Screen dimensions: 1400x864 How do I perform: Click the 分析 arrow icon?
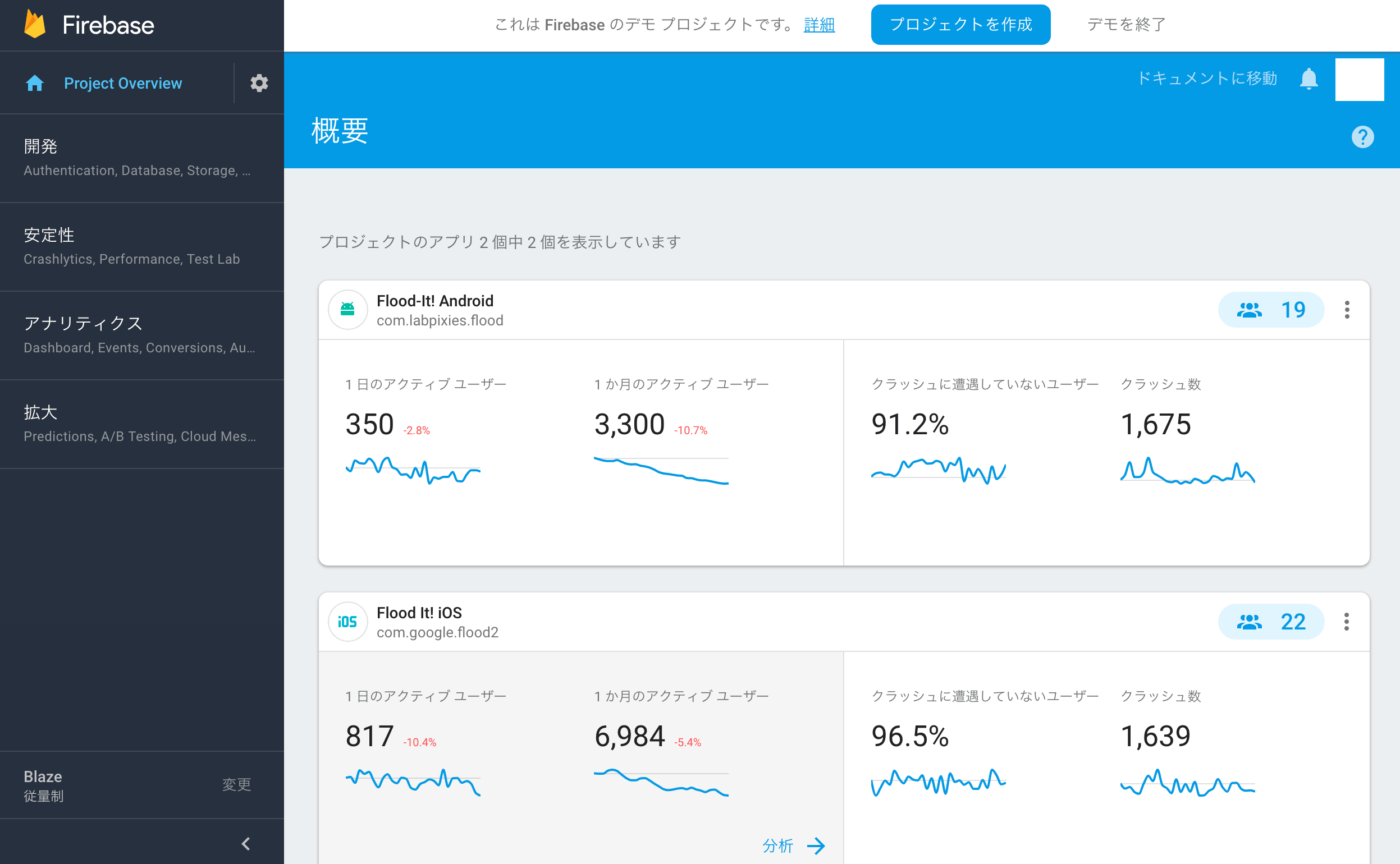tap(816, 845)
